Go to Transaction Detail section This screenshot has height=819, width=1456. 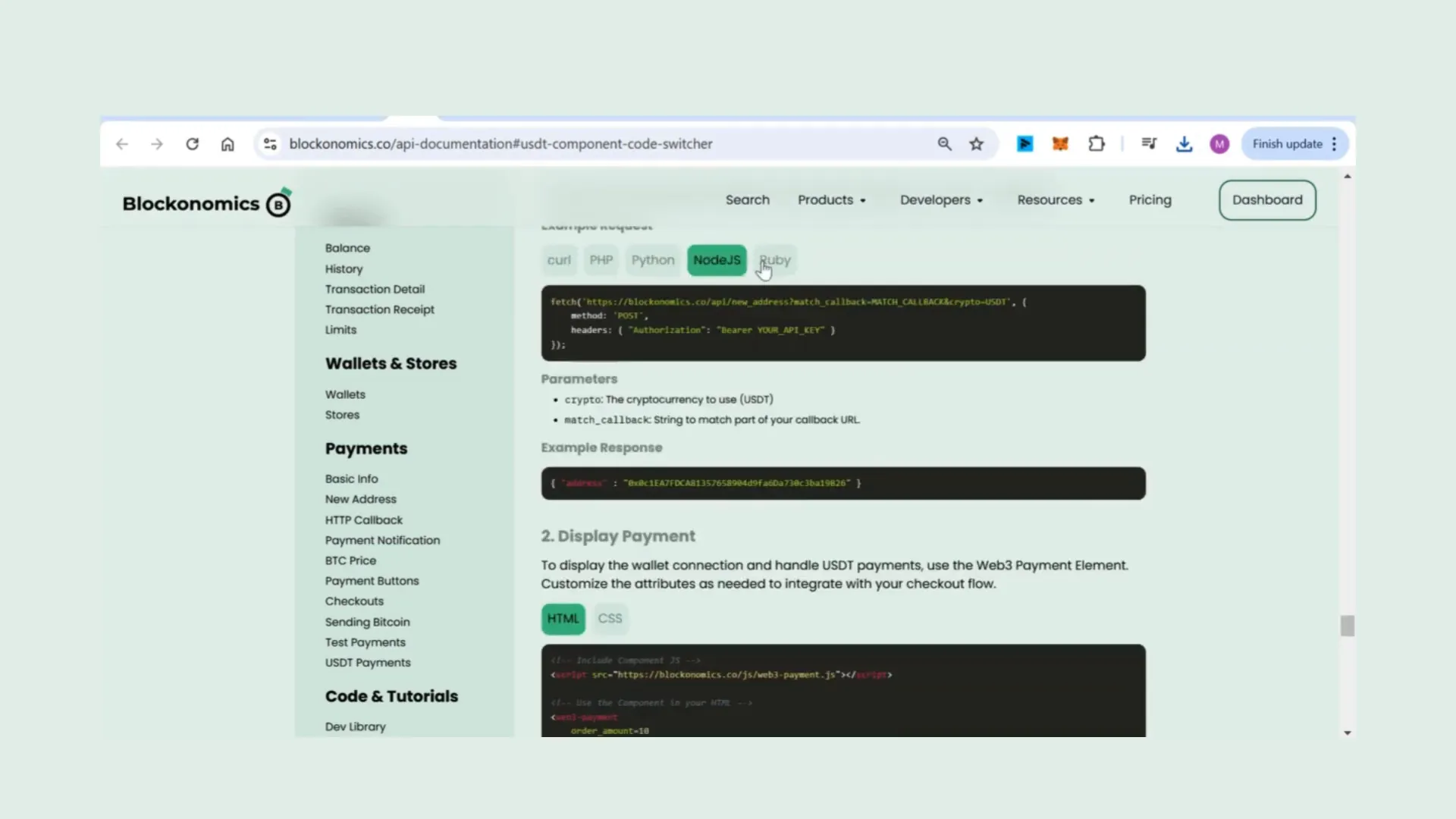pos(375,289)
